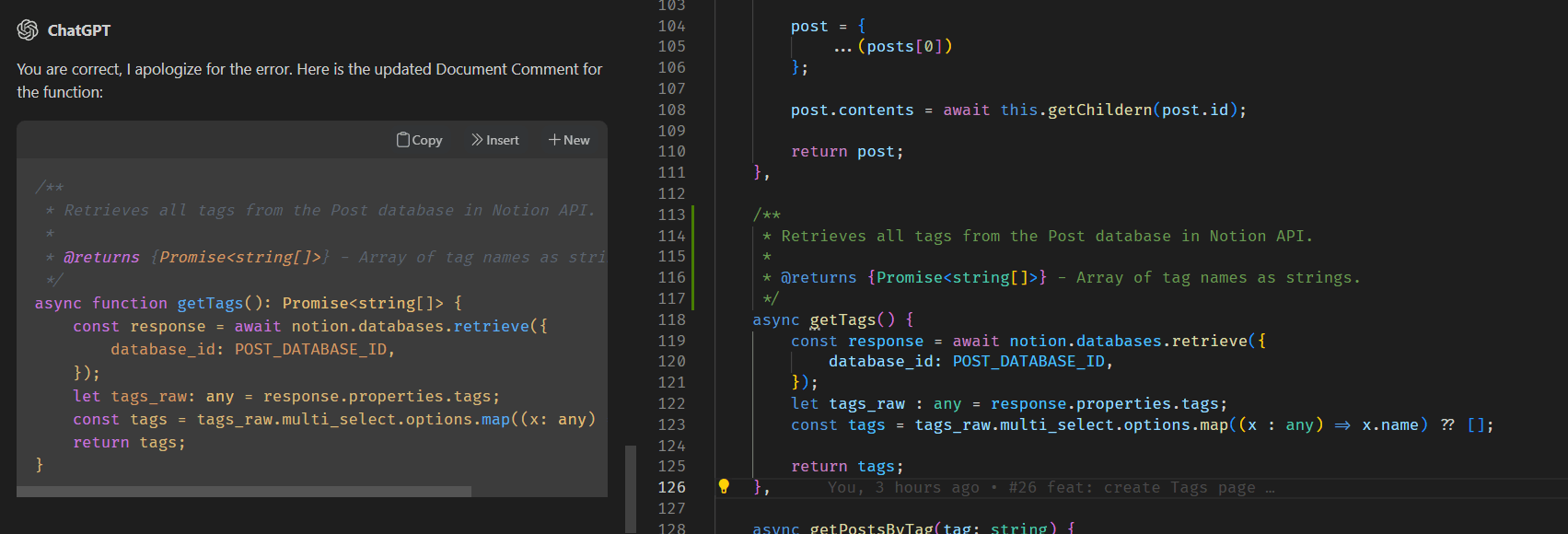Click POST_DATABASE_ID constant on line 120

[x=1028, y=361]
